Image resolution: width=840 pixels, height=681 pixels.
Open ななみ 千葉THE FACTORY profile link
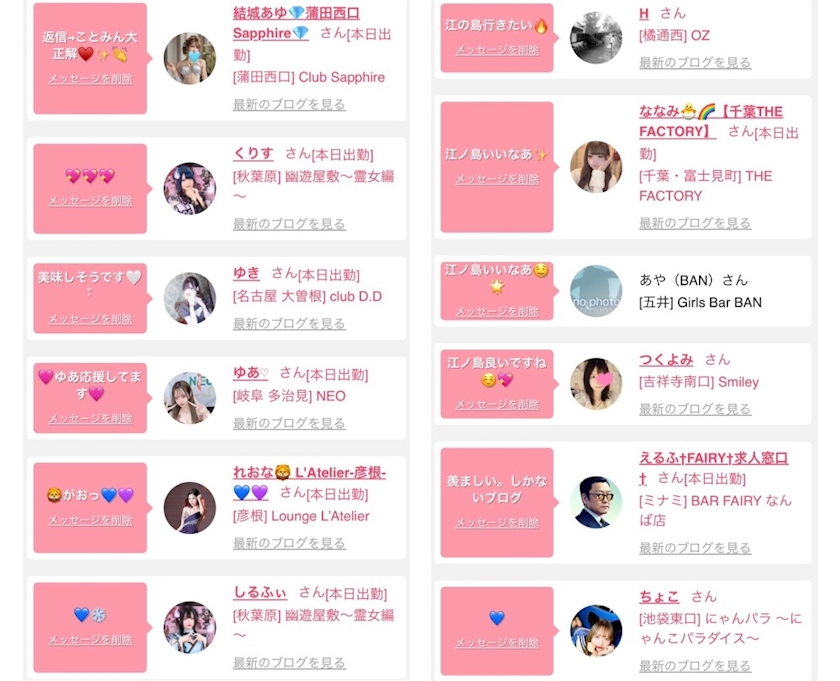(x=711, y=122)
